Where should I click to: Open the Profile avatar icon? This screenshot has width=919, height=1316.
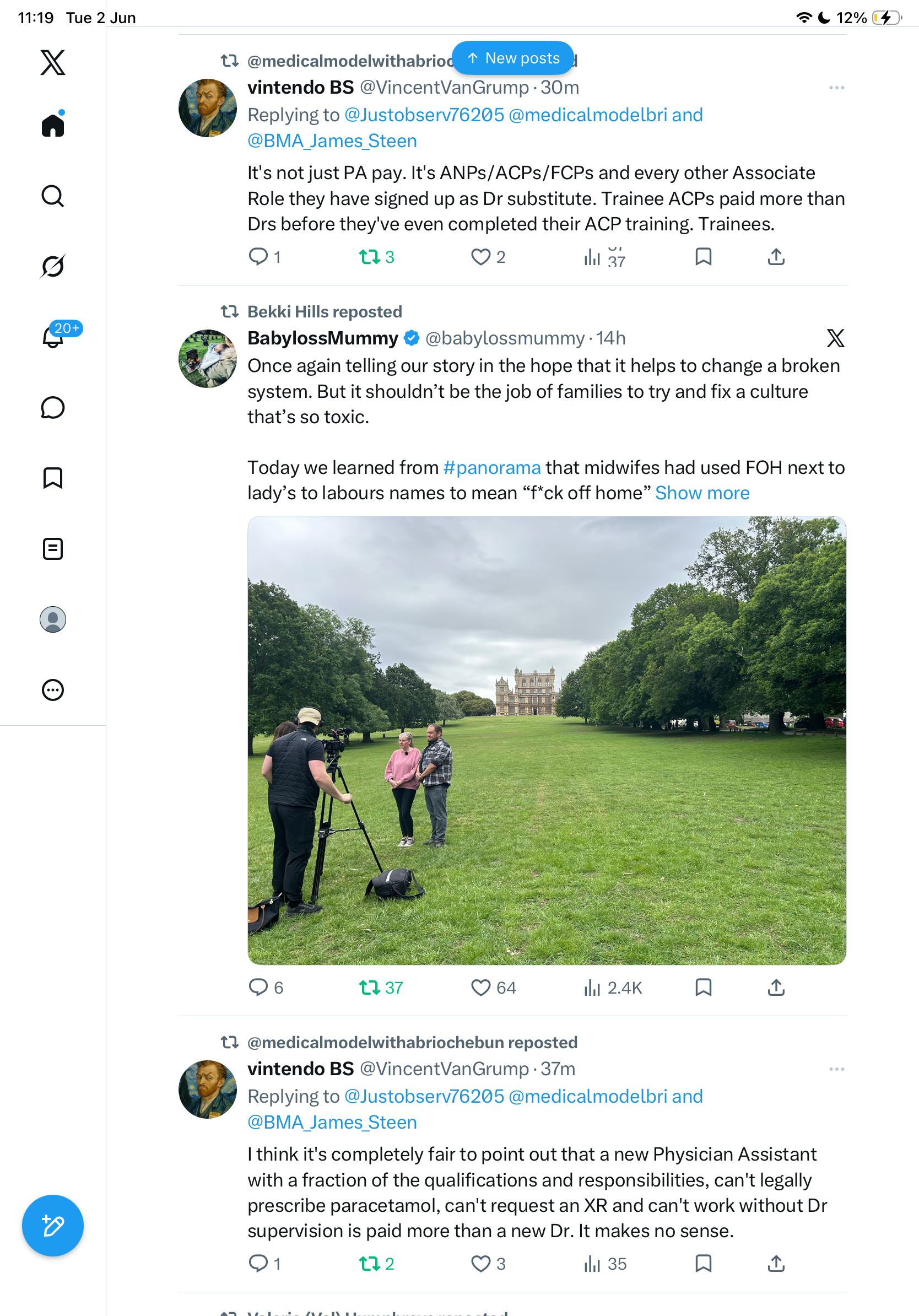[x=53, y=619]
